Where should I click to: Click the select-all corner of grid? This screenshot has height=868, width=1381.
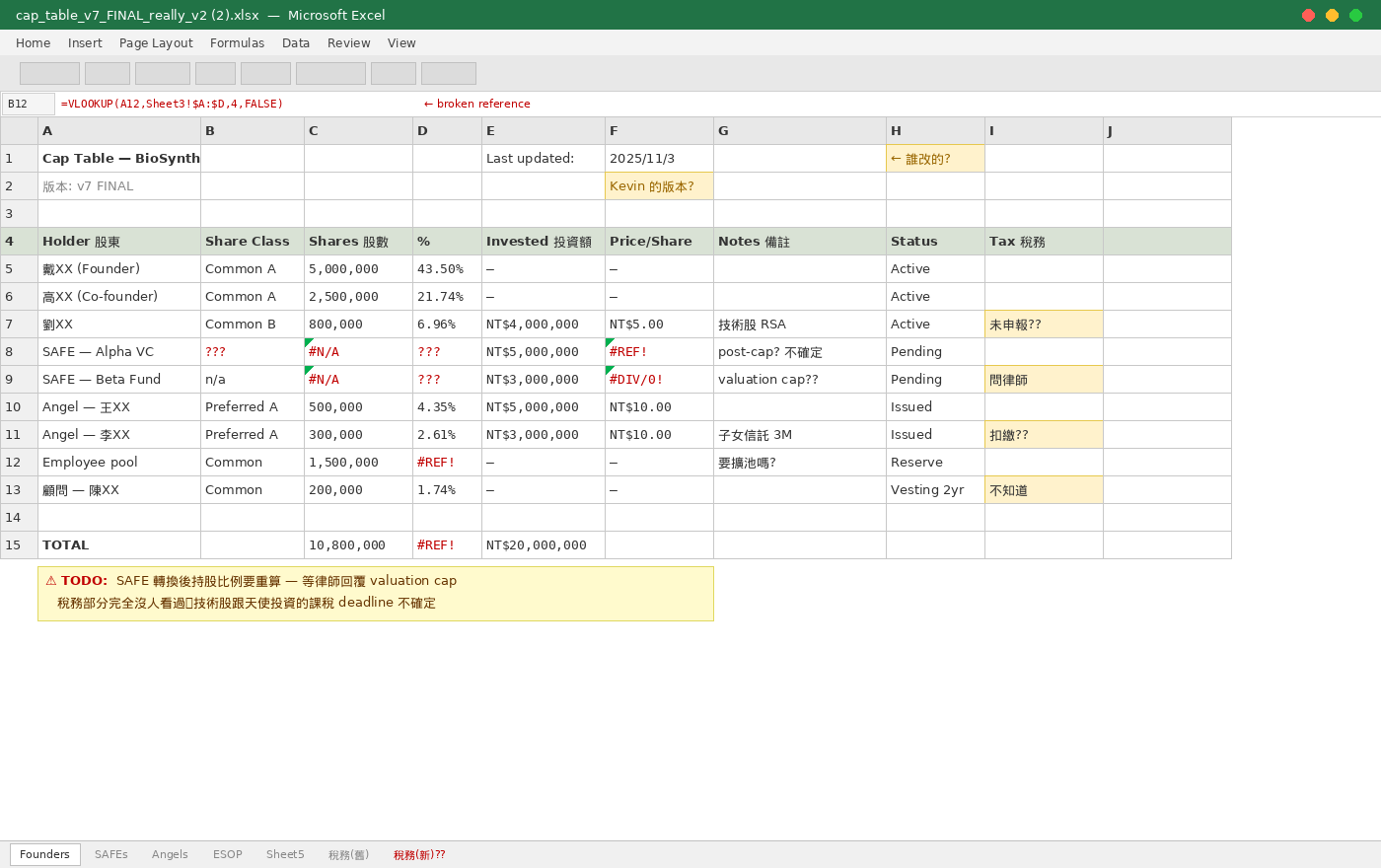pos(19,131)
